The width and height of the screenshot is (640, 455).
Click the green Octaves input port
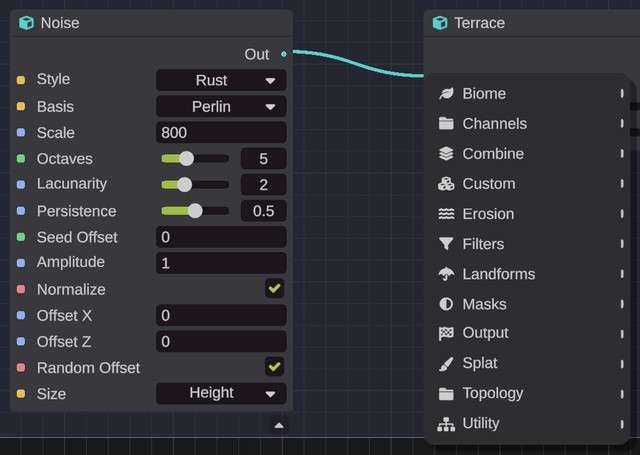21,158
